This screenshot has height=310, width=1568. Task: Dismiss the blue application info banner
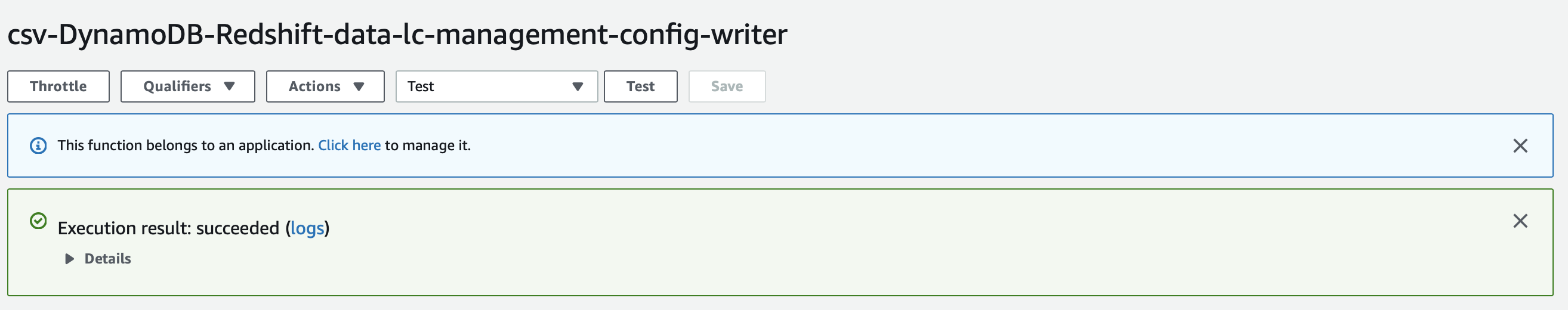tap(1520, 146)
